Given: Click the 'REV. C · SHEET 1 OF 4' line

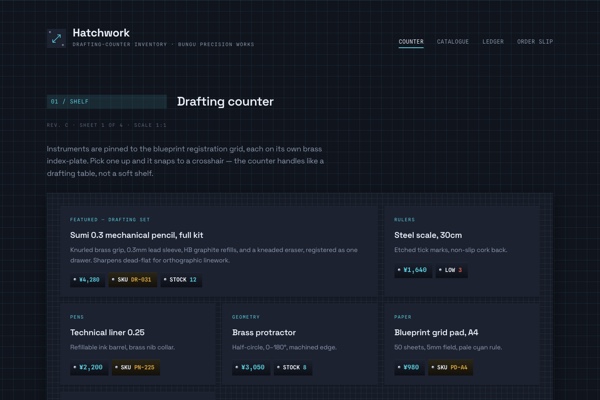Looking at the screenshot, I should pyautogui.click(x=106, y=125).
